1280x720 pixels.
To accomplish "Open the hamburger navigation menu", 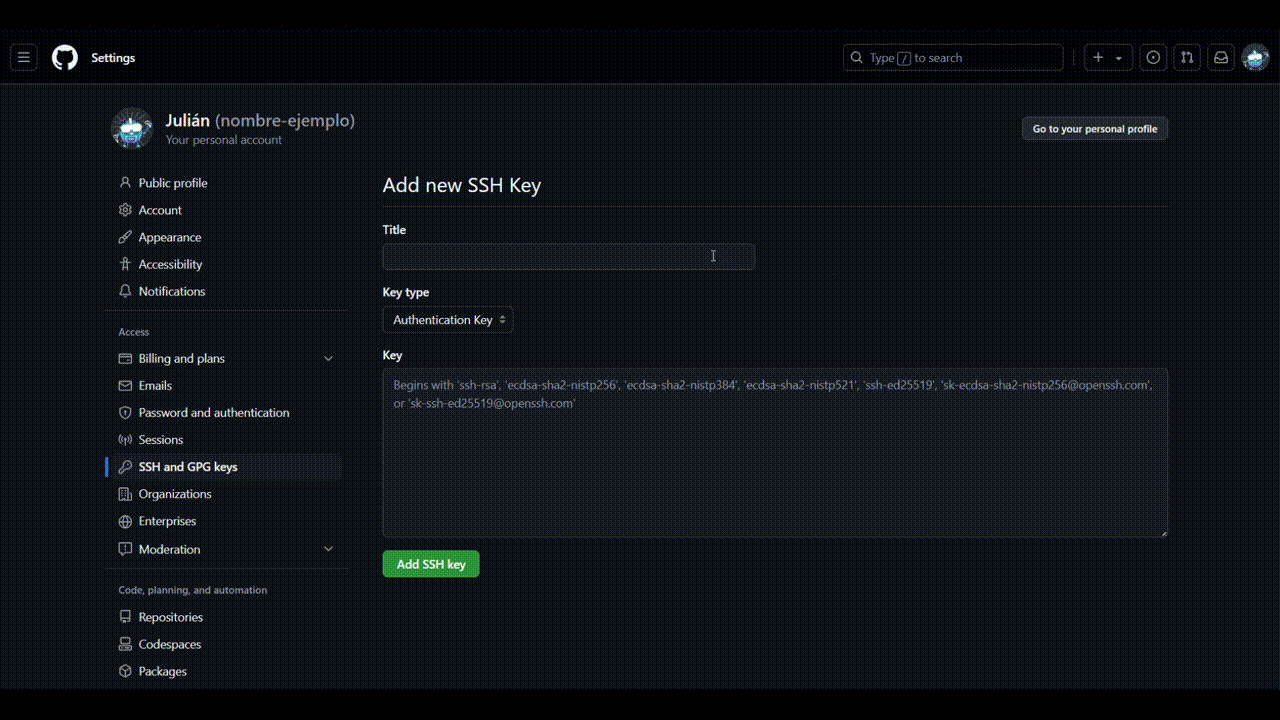I will [24, 58].
